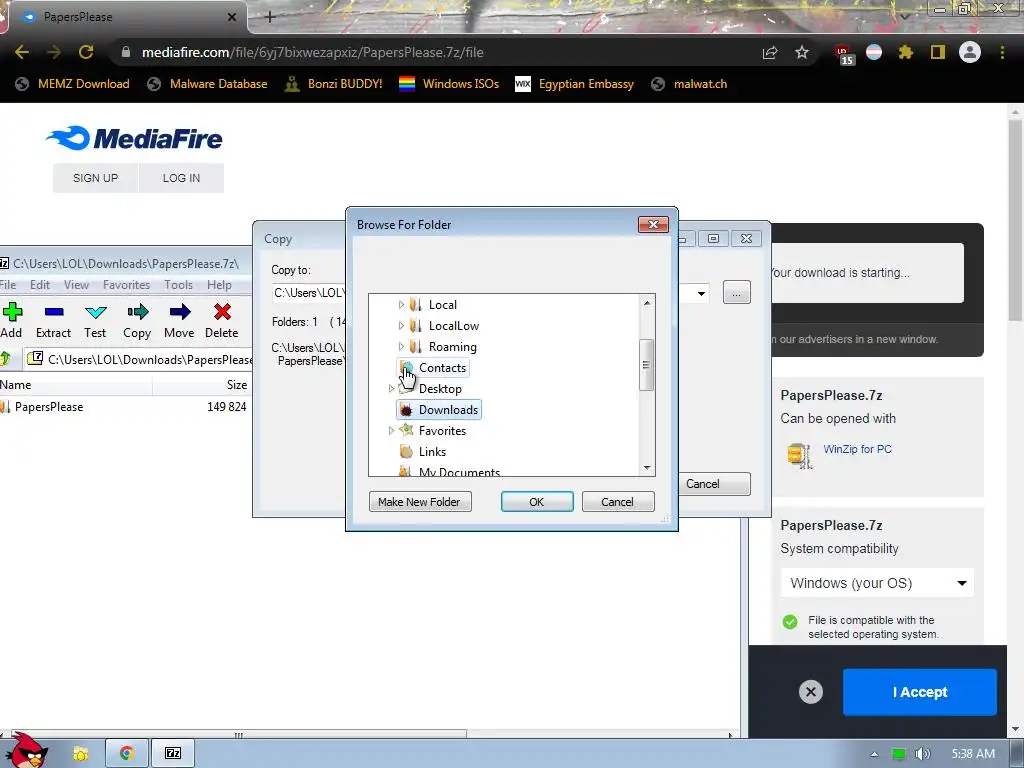The height and width of the screenshot is (768, 1024).
Task: Open 7-Zip taskbar button
Action: point(173,753)
